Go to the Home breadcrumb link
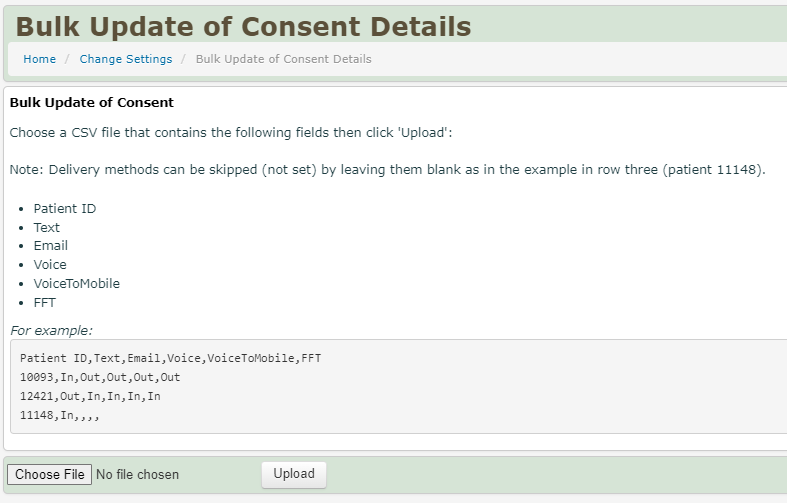Viewport: 787px width, 503px height. [39, 59]
